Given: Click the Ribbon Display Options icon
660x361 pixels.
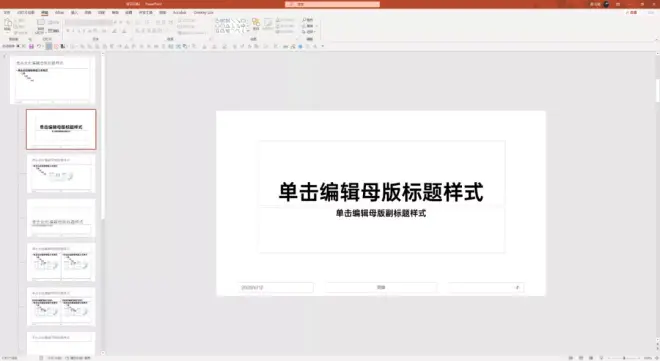Looking at the screenshot, I should click(618, 4).
